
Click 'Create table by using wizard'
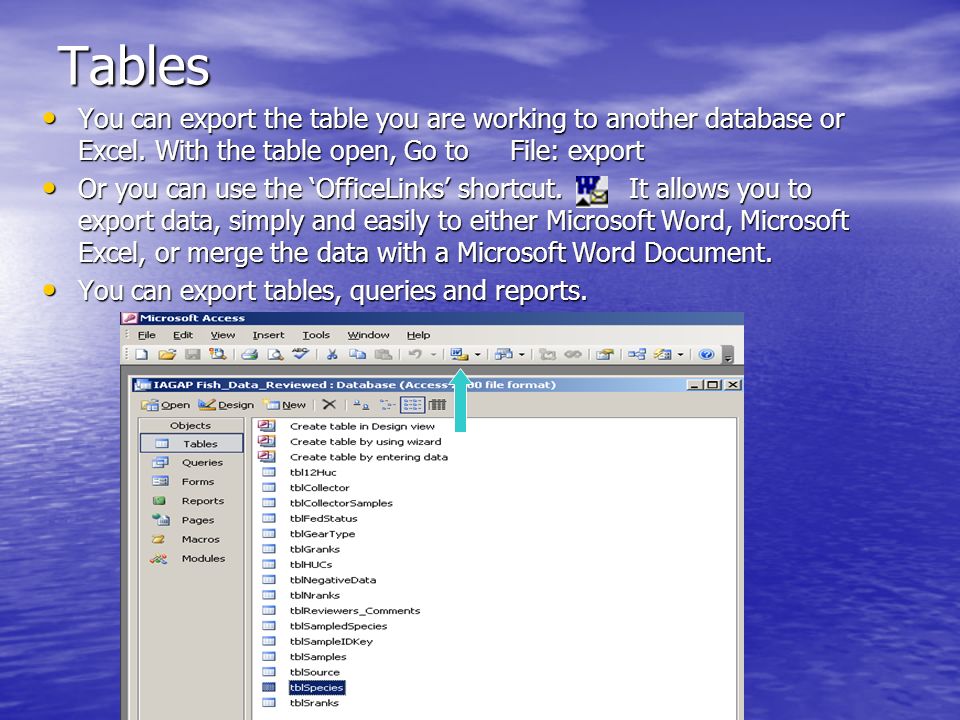tap(366, 441)
